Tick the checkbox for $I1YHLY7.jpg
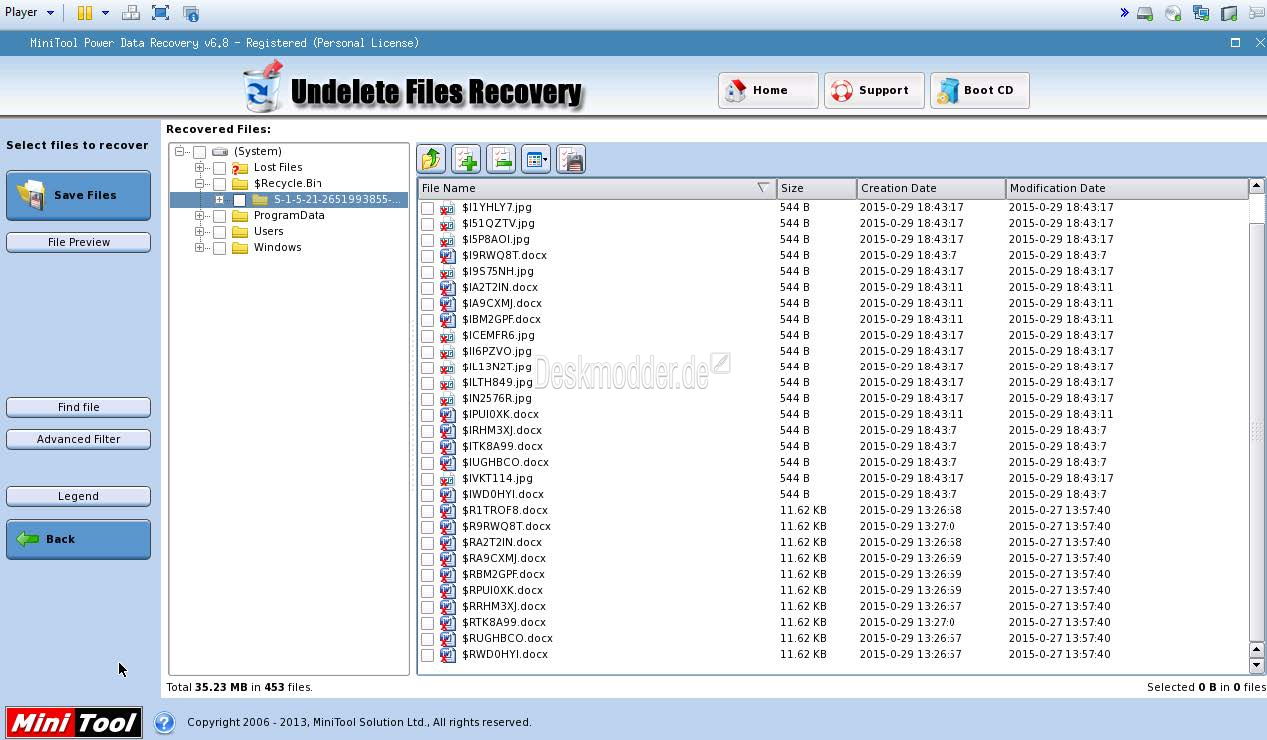The height and width of the screenshot is (740, 1267). click(428, 208)
